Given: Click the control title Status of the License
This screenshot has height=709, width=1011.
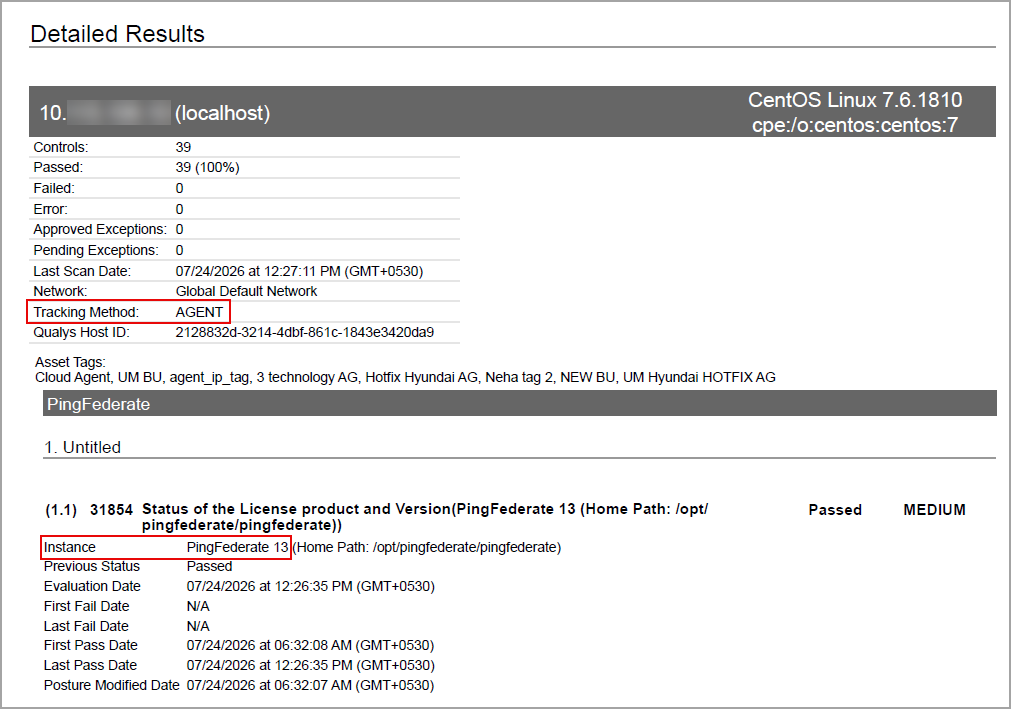Looking at the screenshot, I should 425,517.
